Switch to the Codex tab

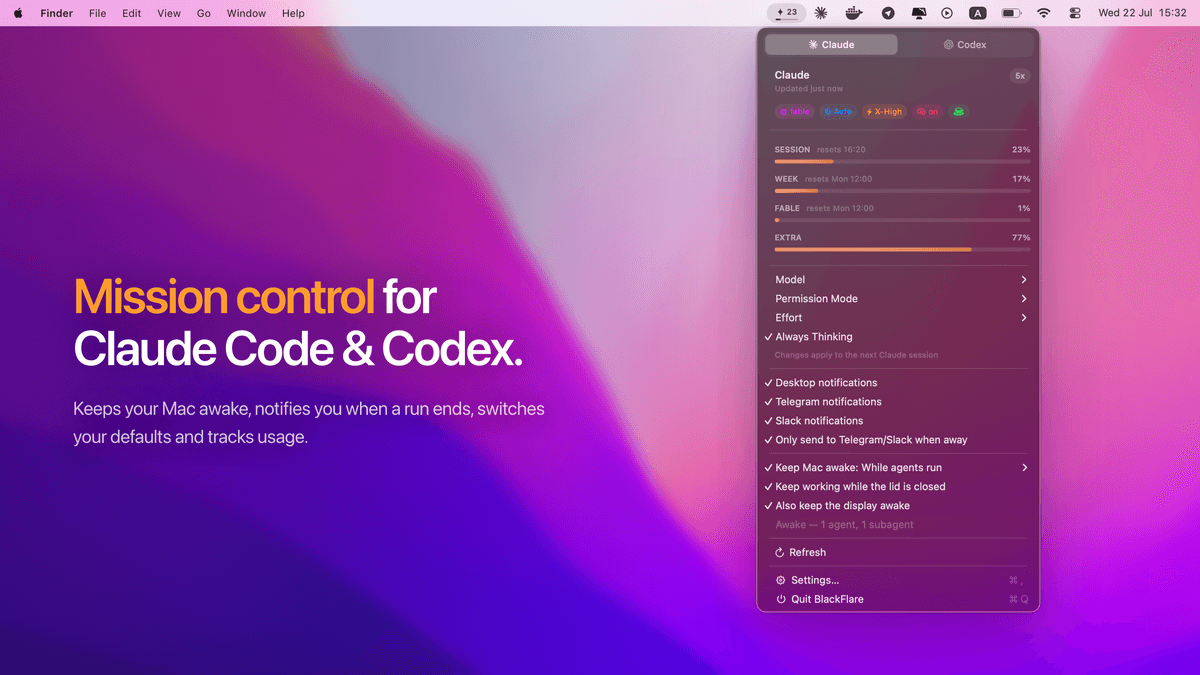965,45
